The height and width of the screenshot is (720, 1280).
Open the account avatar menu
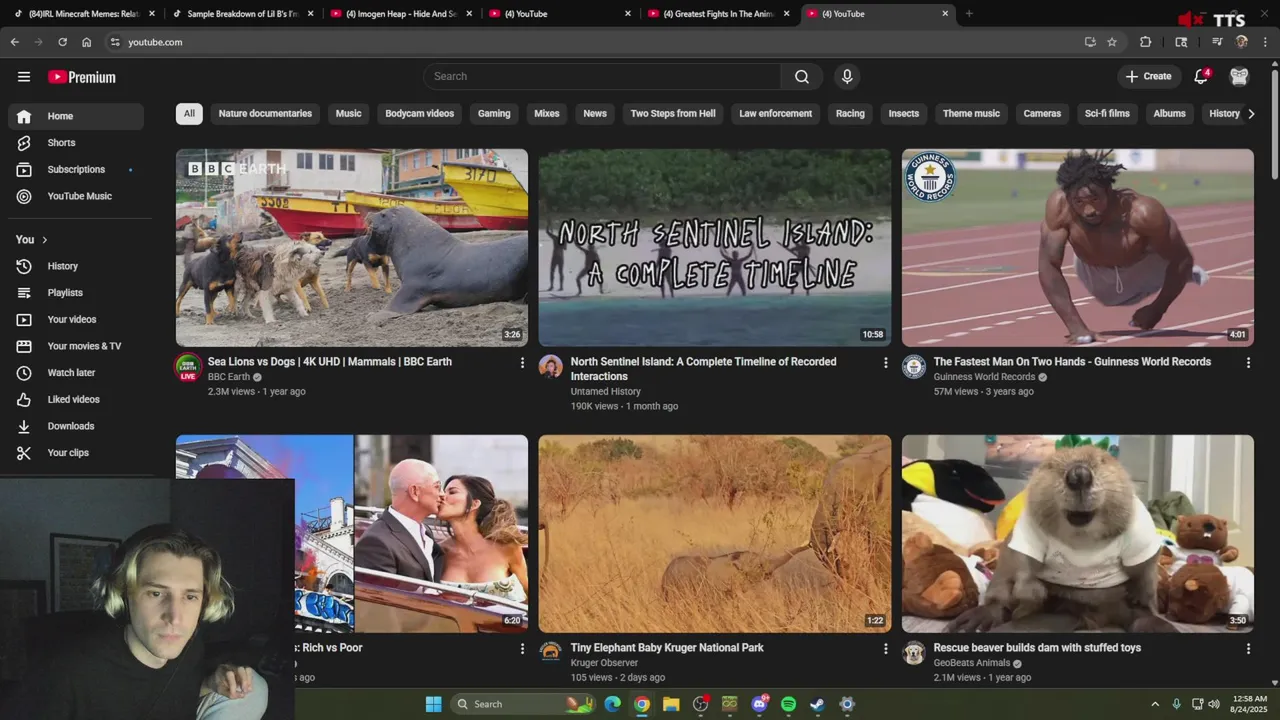coord(1240,77)
